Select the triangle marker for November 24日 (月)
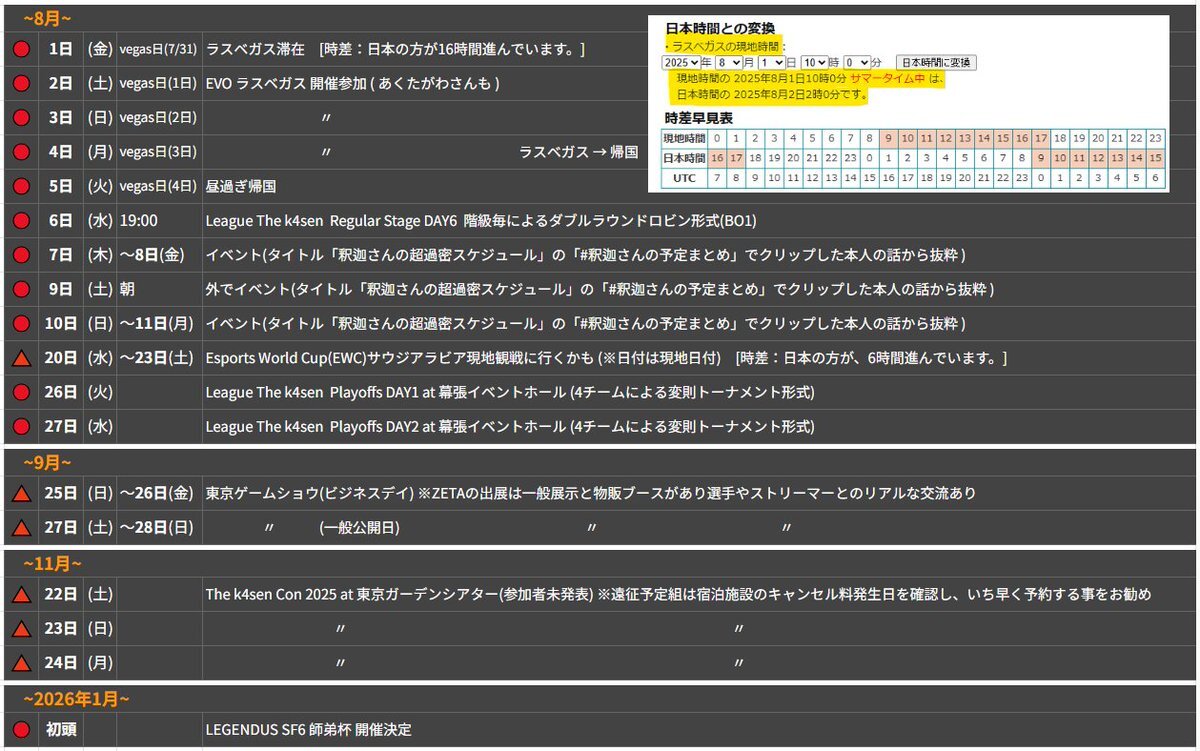This screenshot has height=751, width=1200. (x=21, y=663)
